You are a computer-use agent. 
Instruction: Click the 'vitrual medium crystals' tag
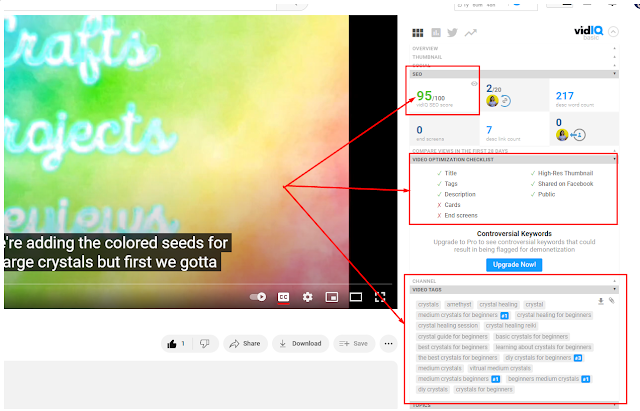tap(500, 369)
